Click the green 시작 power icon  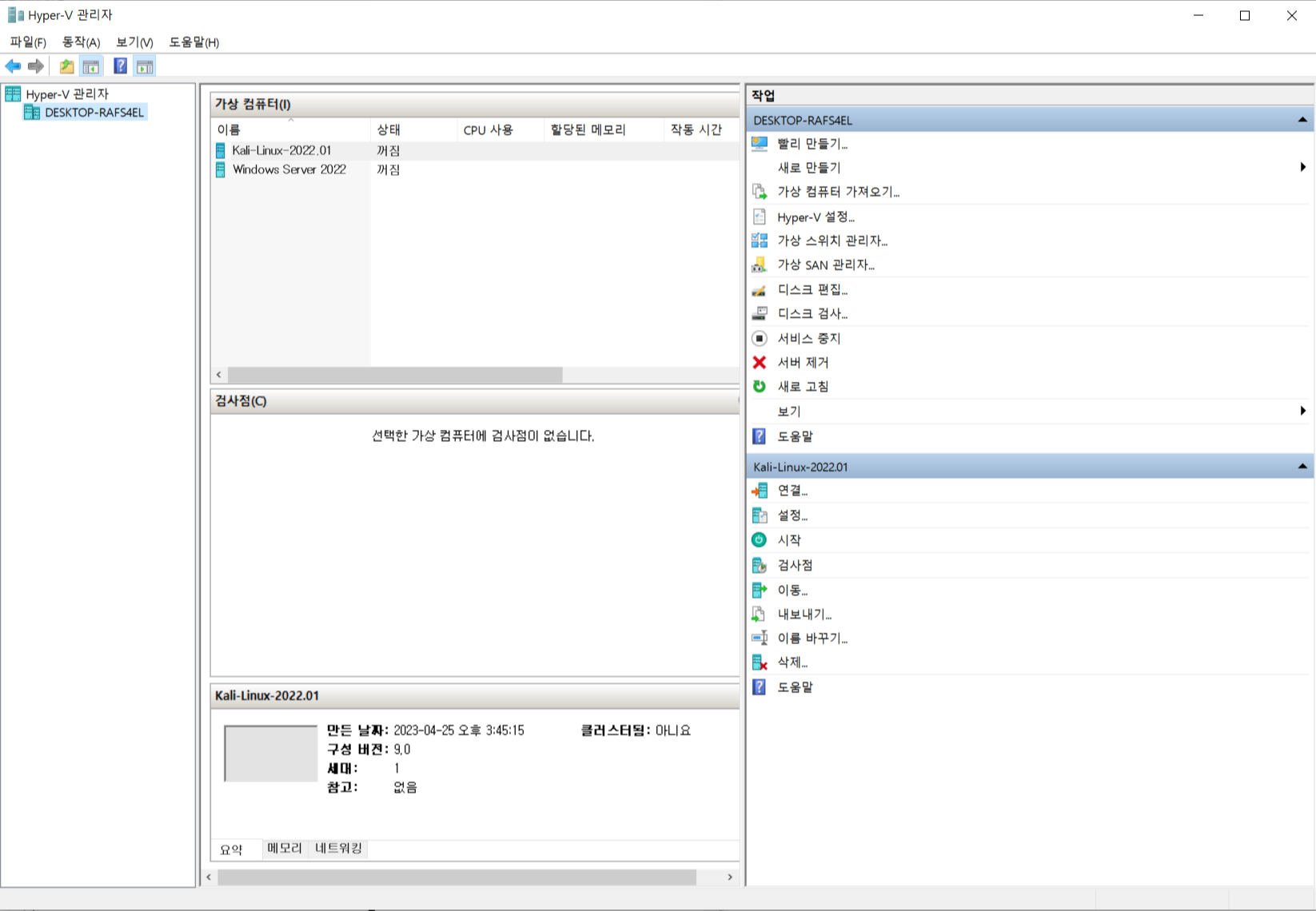(760, 540)
